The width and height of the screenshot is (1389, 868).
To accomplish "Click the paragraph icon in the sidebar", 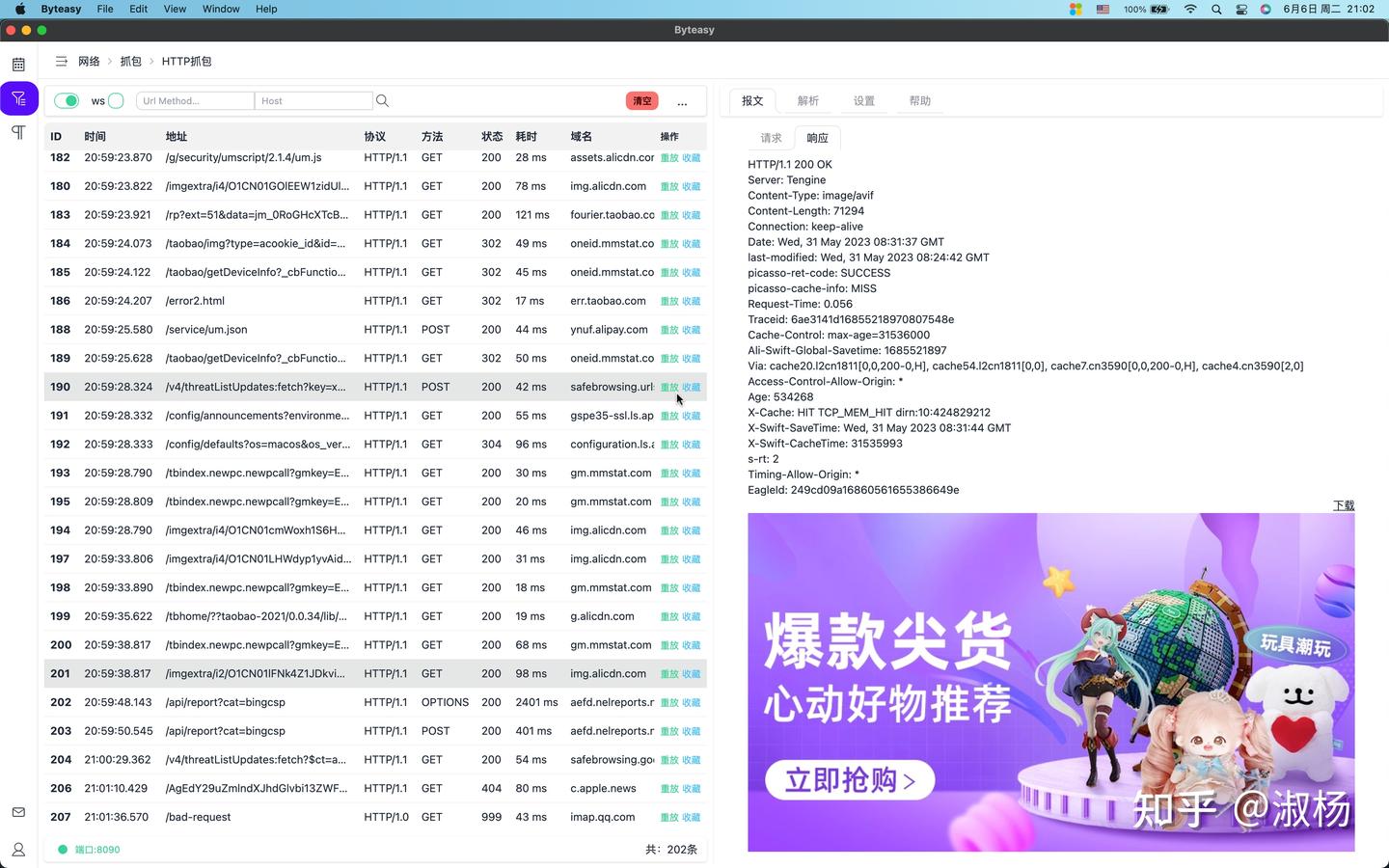I will 18,132.
